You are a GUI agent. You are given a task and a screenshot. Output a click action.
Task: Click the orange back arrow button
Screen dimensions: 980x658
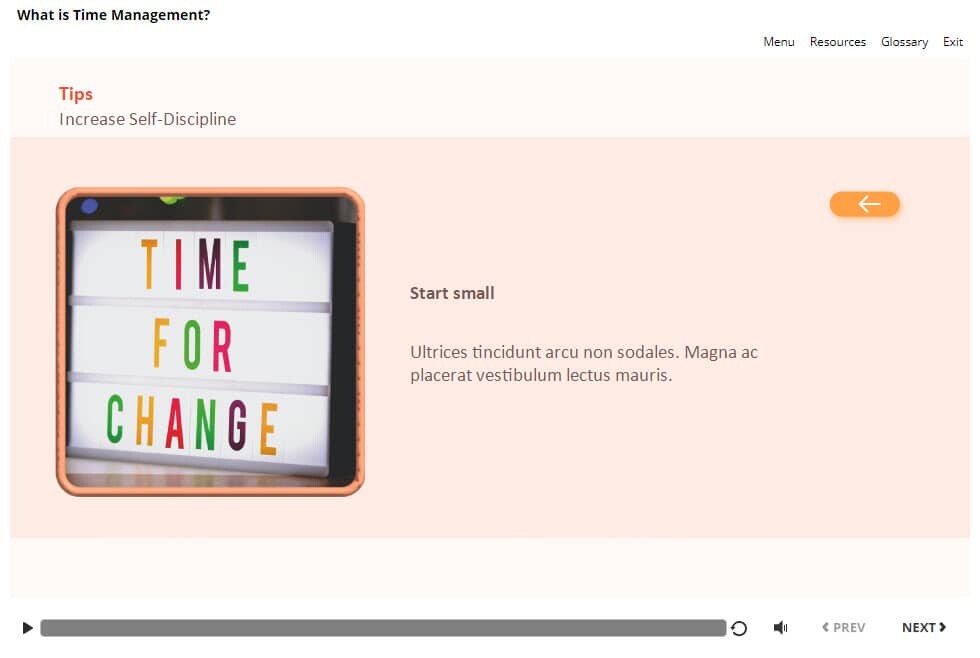click(x=865, y=204)
